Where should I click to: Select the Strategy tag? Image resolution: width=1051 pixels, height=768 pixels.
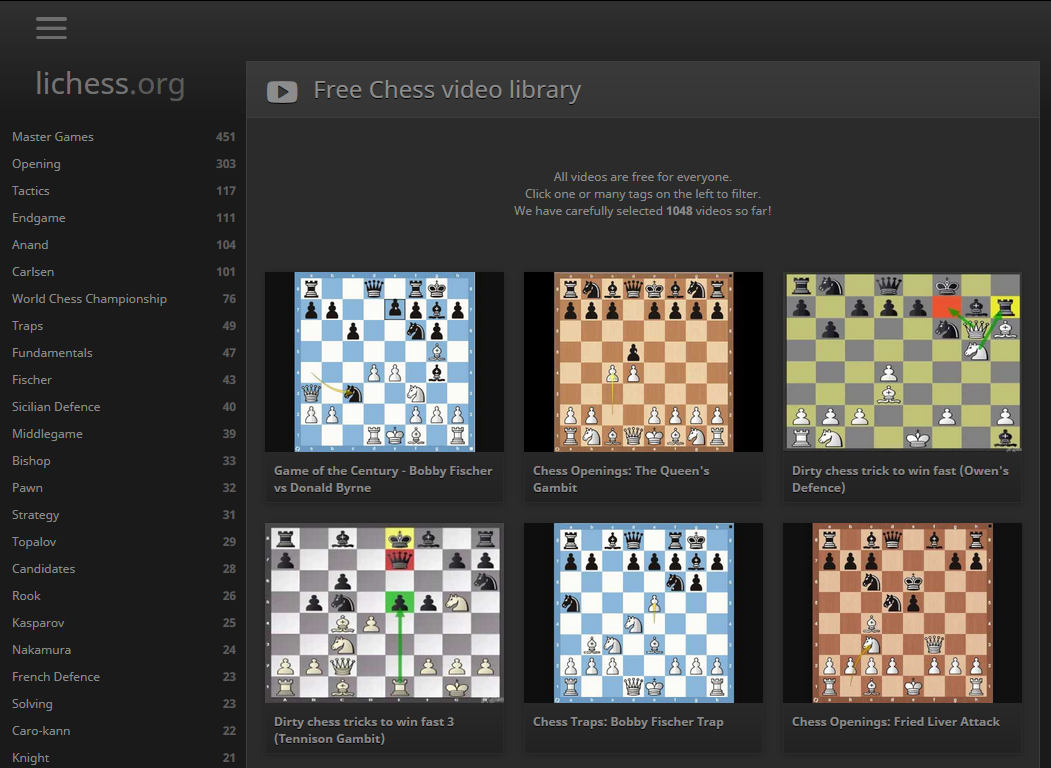[123, 515]
